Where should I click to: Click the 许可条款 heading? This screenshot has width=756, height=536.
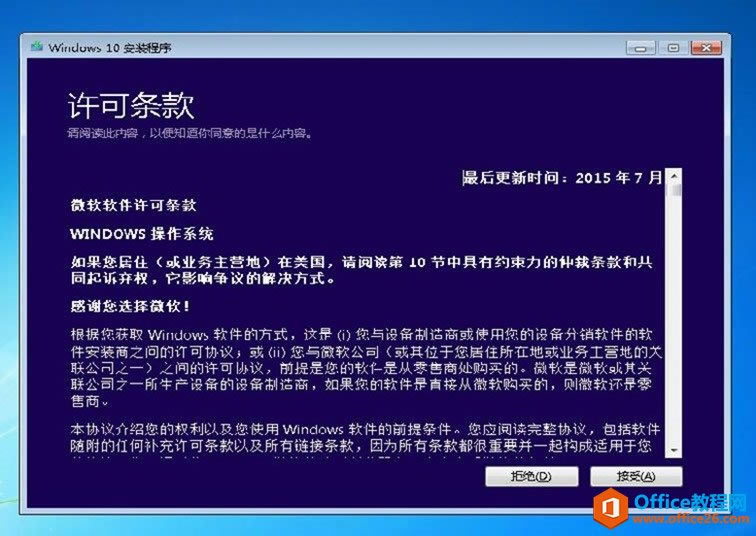click(131, 105)
